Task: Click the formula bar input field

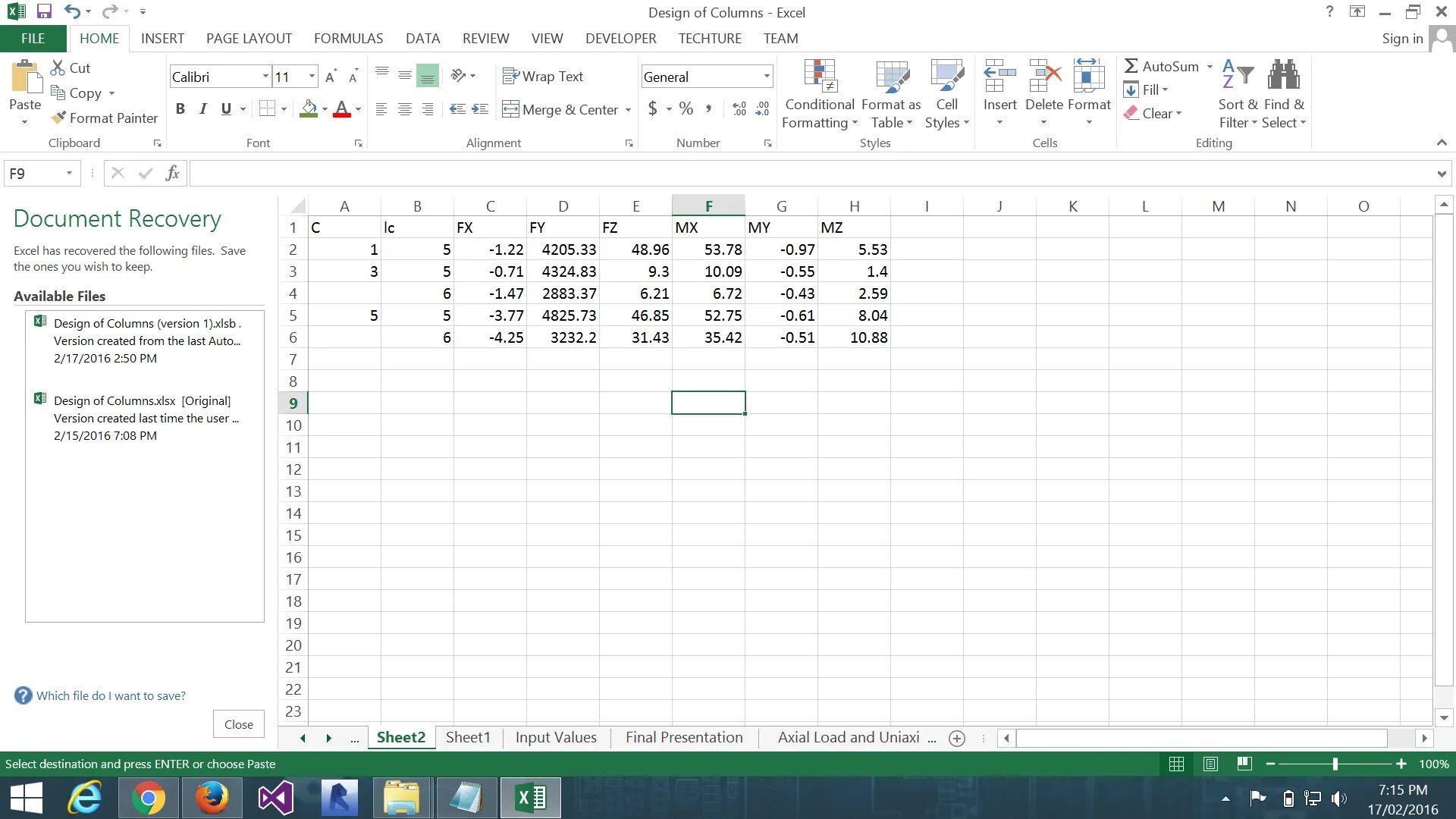Action: point(800,173)
